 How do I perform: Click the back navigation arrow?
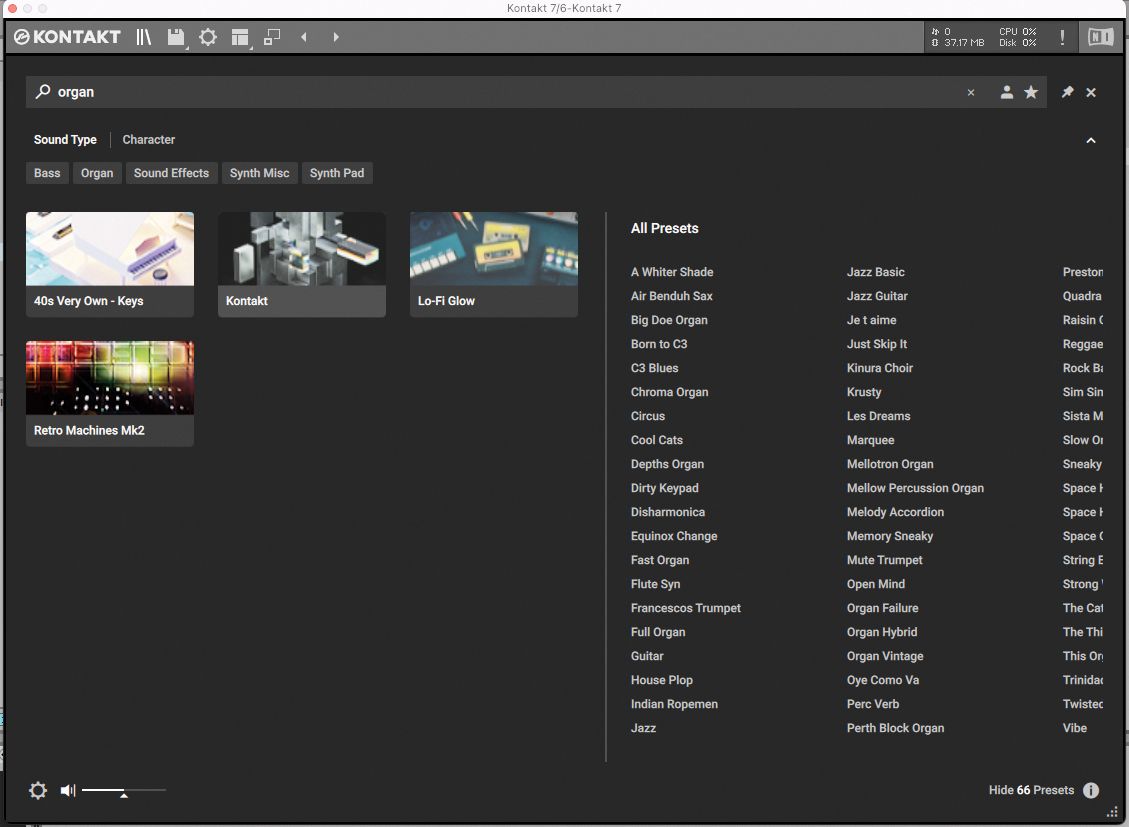tap(304, 36)
